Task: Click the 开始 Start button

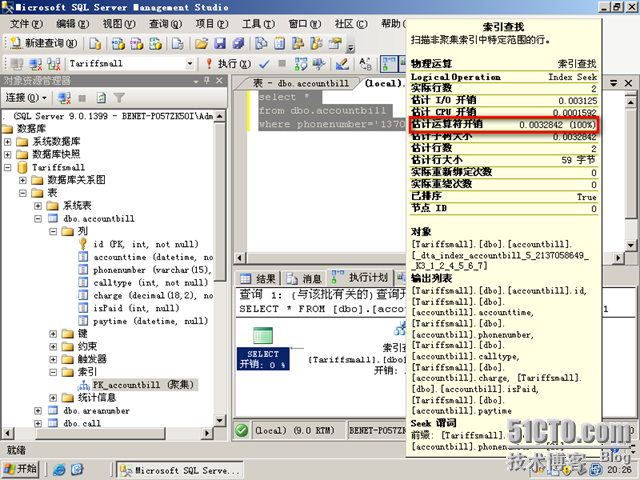Action: click(20, 469)
